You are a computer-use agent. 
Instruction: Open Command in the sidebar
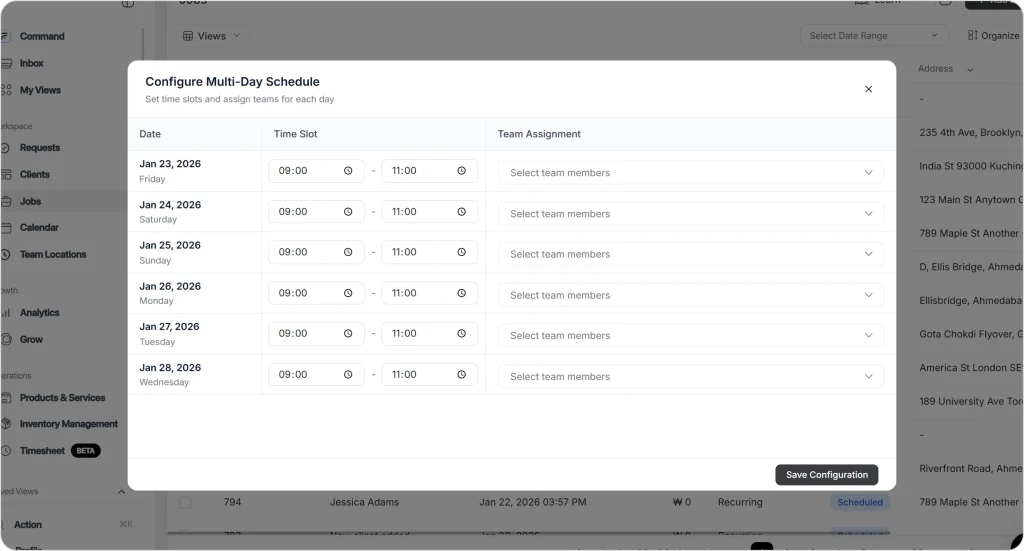pos(42,37)
